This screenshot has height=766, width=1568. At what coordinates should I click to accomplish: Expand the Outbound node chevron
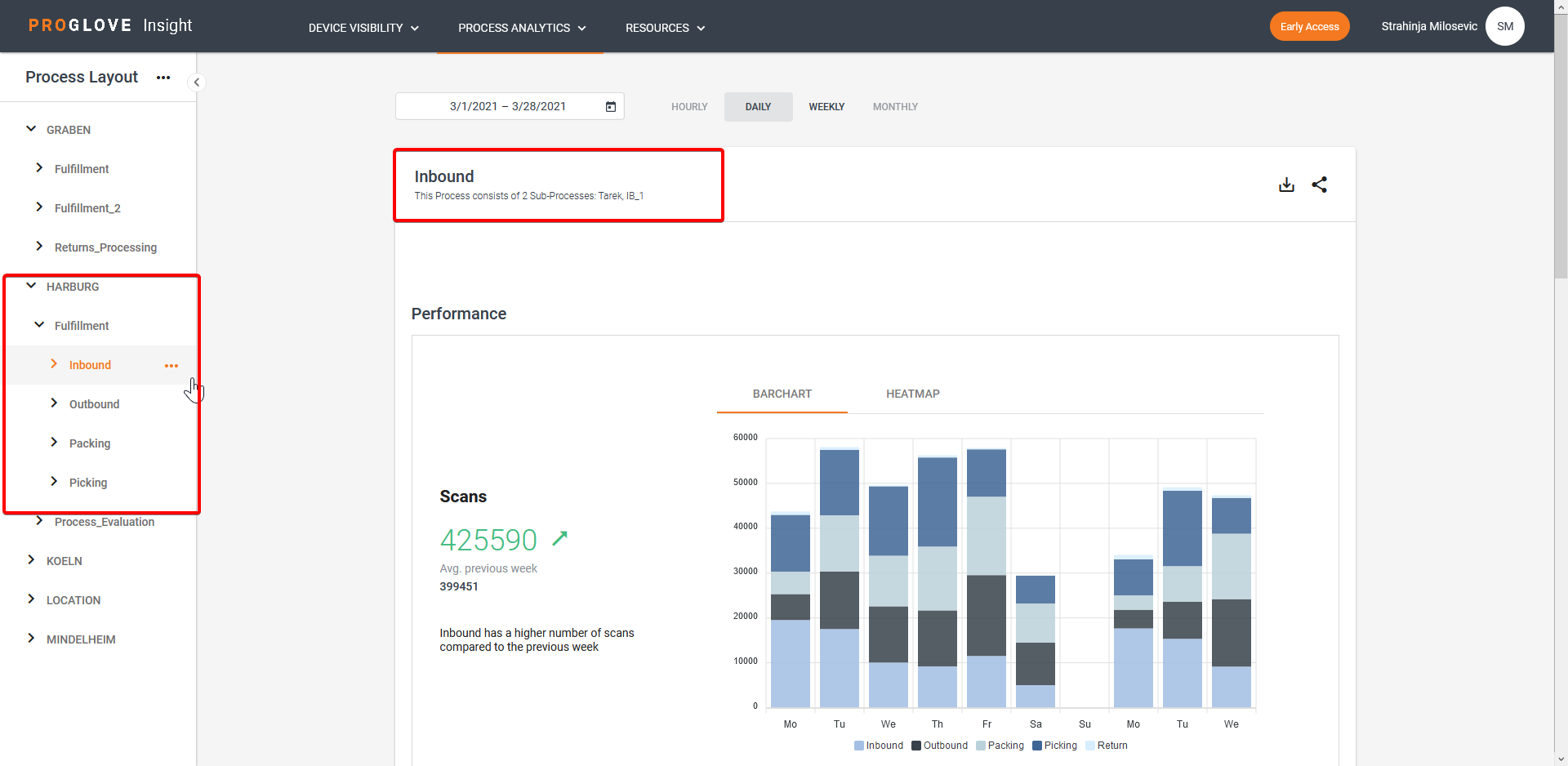click(54, 403)
